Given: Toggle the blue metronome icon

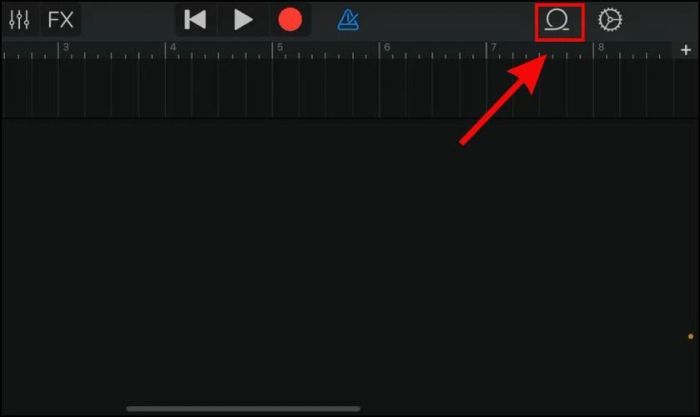Looking at the screenshot, I should click(x=348, y=20).
